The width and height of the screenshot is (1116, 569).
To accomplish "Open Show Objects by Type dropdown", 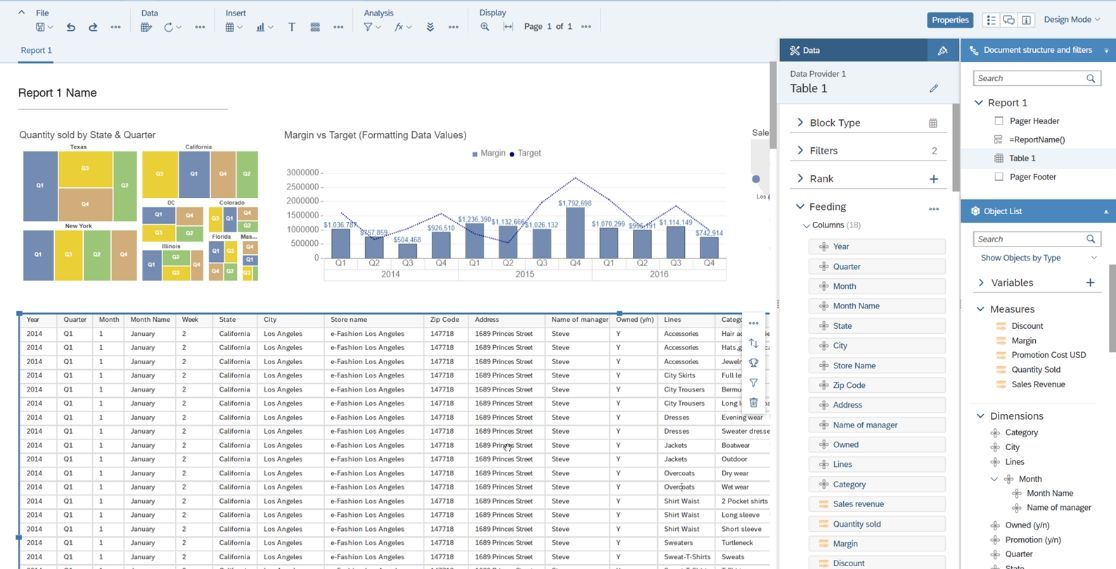I will (x=1038, y=258).
